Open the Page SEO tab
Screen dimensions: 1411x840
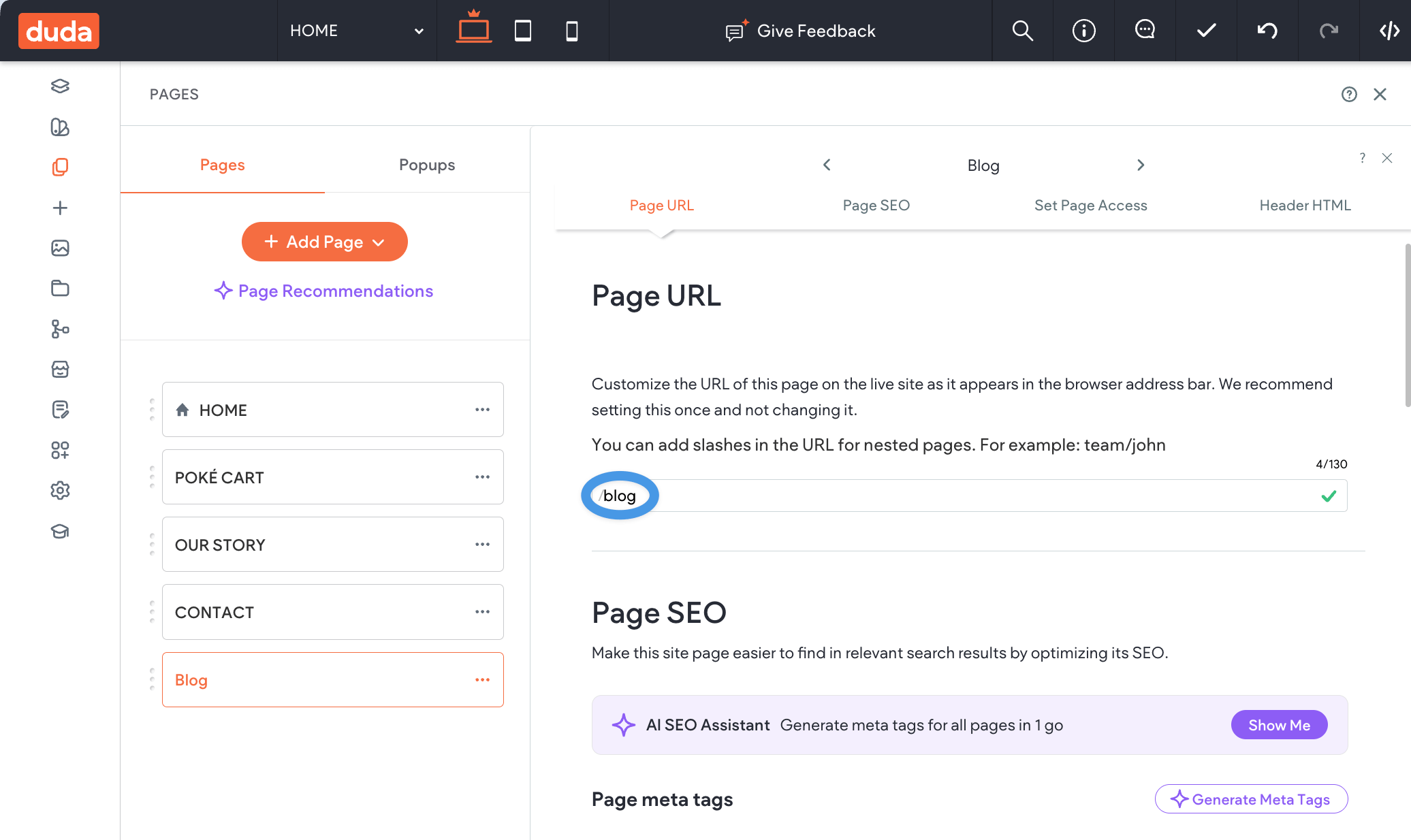pyautogui.click(x=876, y=205)
